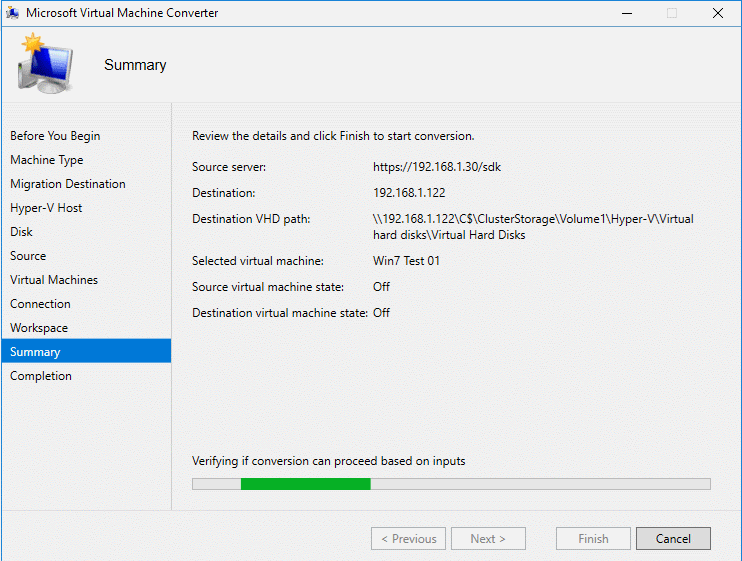Screen dimensions: 742x561
Task: Click the Summary page heading
Action: click(x=135, y=65)
